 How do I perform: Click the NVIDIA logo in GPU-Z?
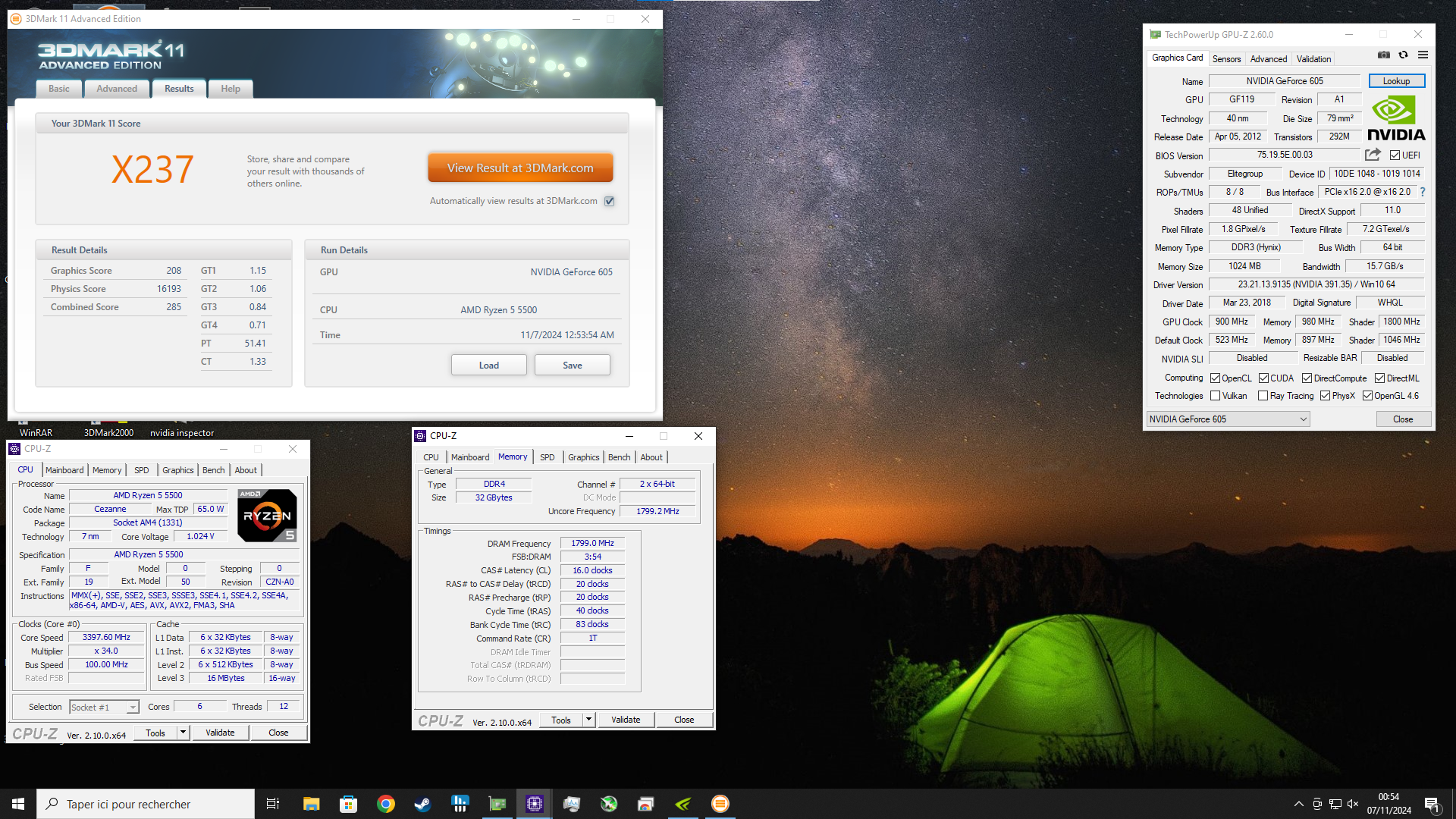(x=1396, y=119)
